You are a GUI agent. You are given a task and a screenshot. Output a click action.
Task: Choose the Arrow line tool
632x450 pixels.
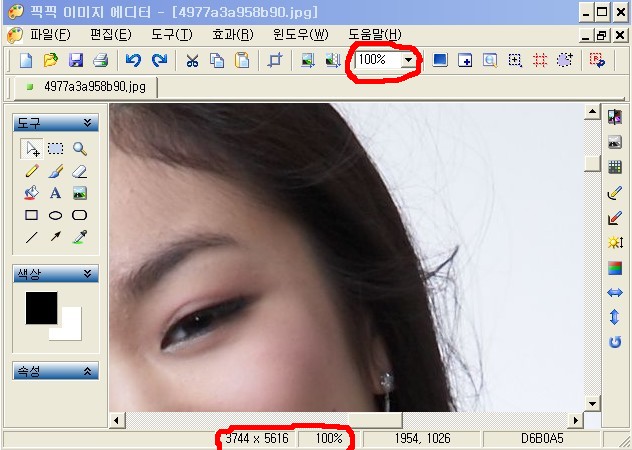pos(56,237)
